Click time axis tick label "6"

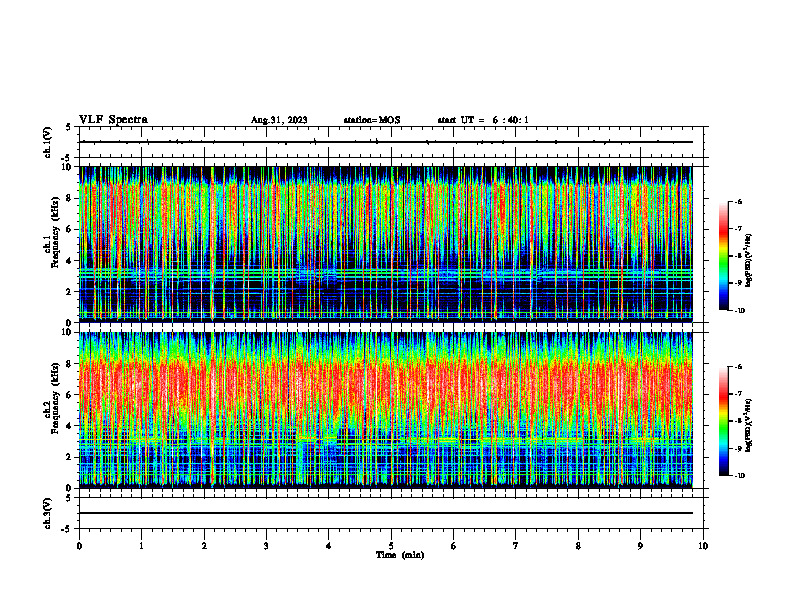click(x=454, y=546)
